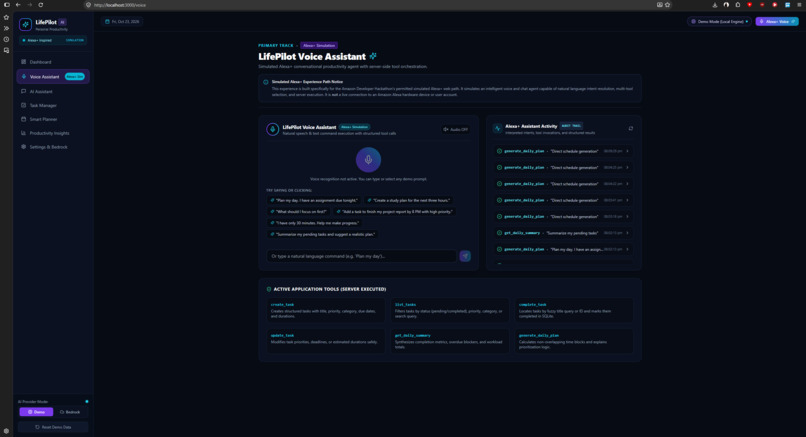Open Task Manager in the sidebar
This screenshot has height=437, width=806.
click(53, 105)
